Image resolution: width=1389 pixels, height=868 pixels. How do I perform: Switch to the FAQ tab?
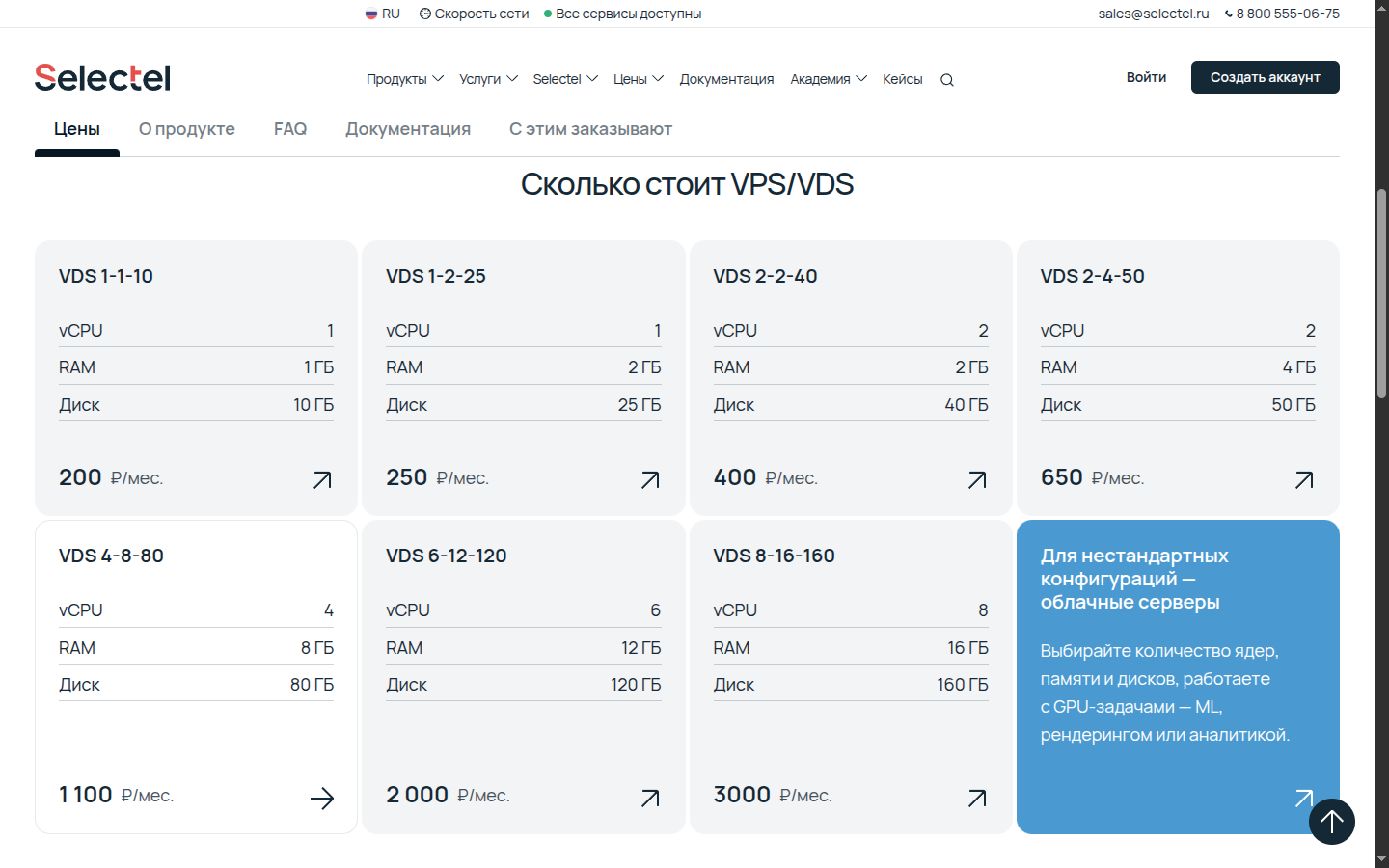tap(290, 129)
